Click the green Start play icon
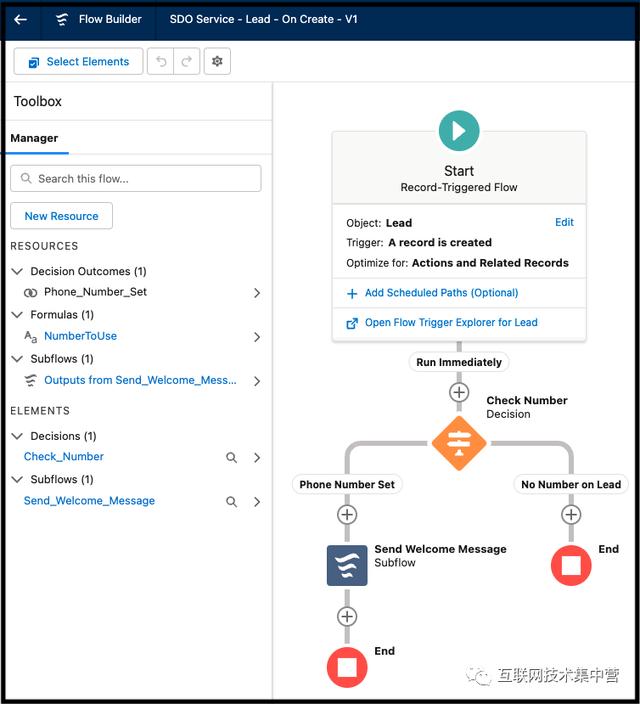This screenshot has height=704, width=640. pos(459,131)
